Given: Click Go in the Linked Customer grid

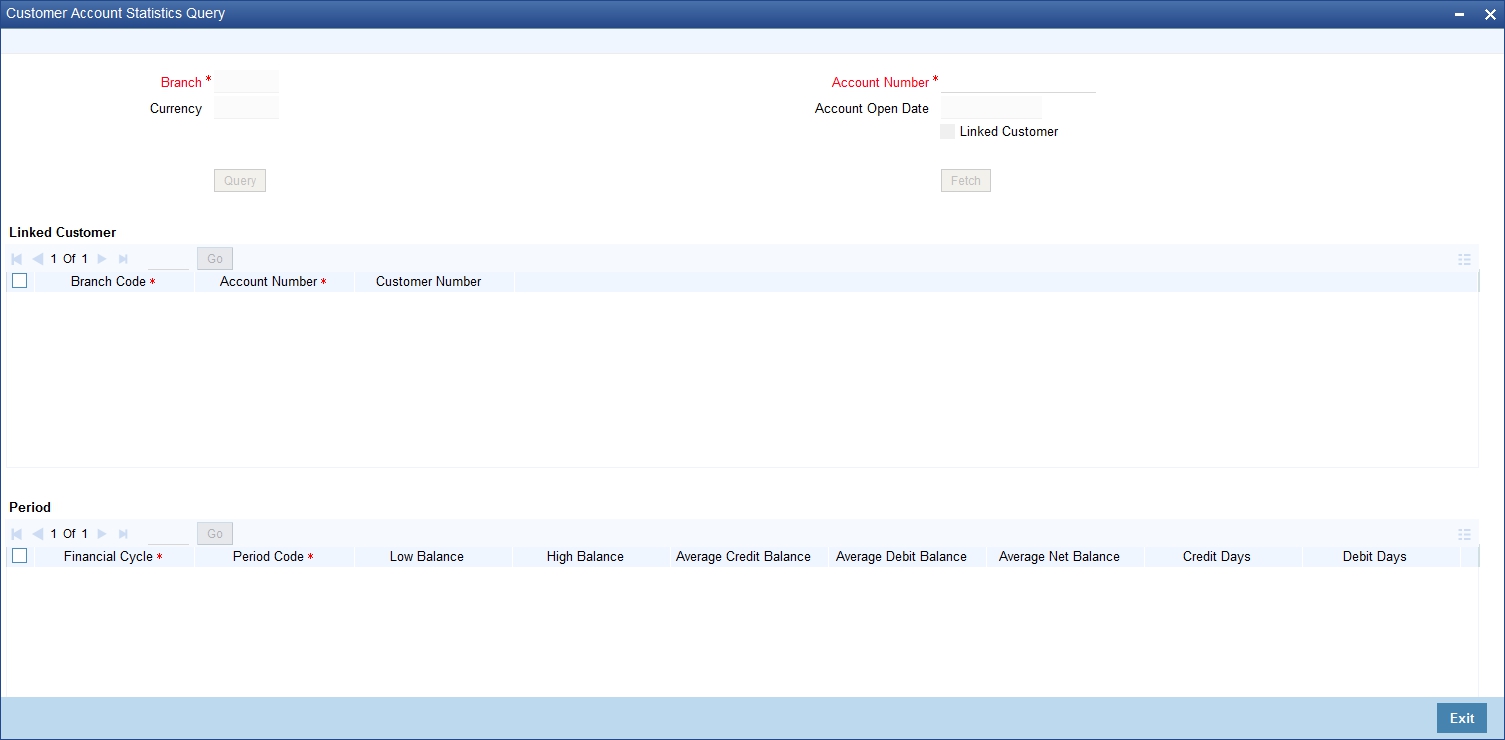Looking at the screenshot, I should (215, 259).
